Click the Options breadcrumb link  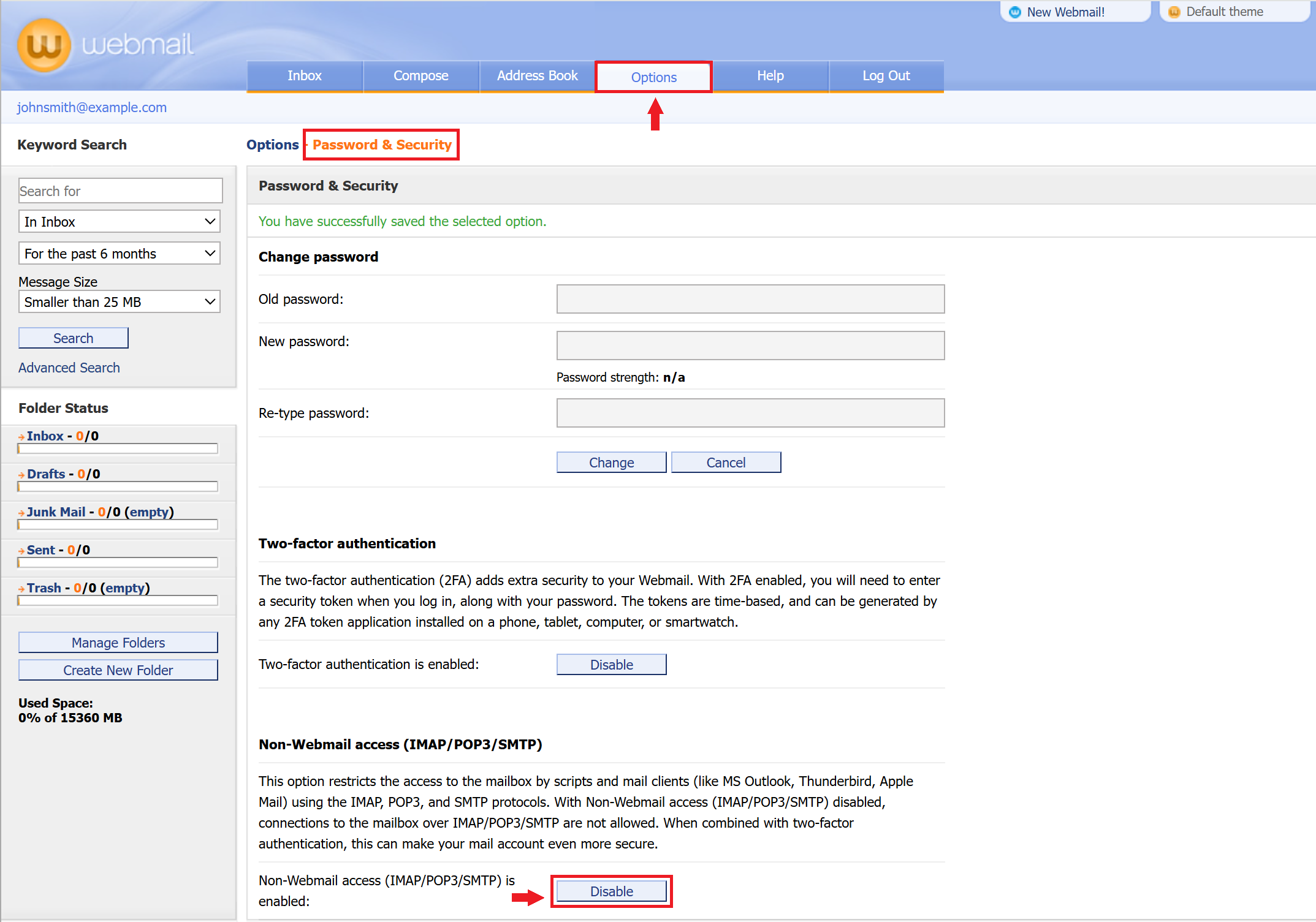tap(273, 145)
